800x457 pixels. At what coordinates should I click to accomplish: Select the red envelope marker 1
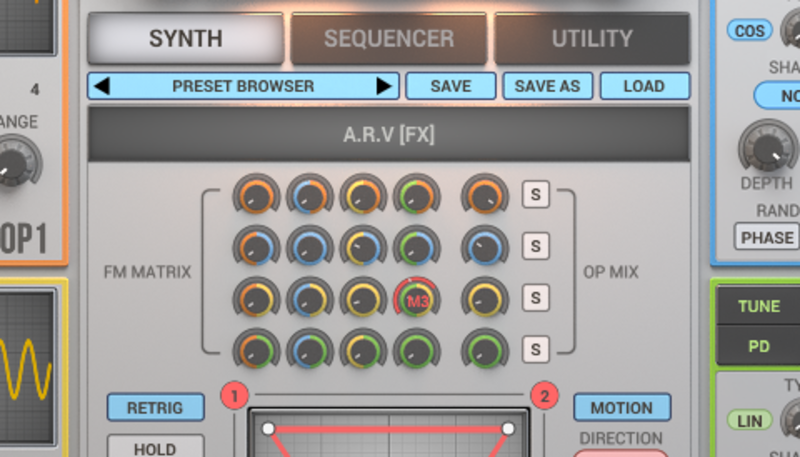[x=235, y=395]
